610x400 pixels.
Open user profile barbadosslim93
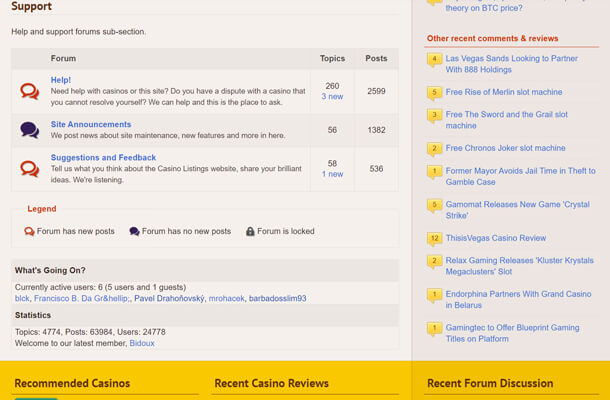(x=277, y=298)
